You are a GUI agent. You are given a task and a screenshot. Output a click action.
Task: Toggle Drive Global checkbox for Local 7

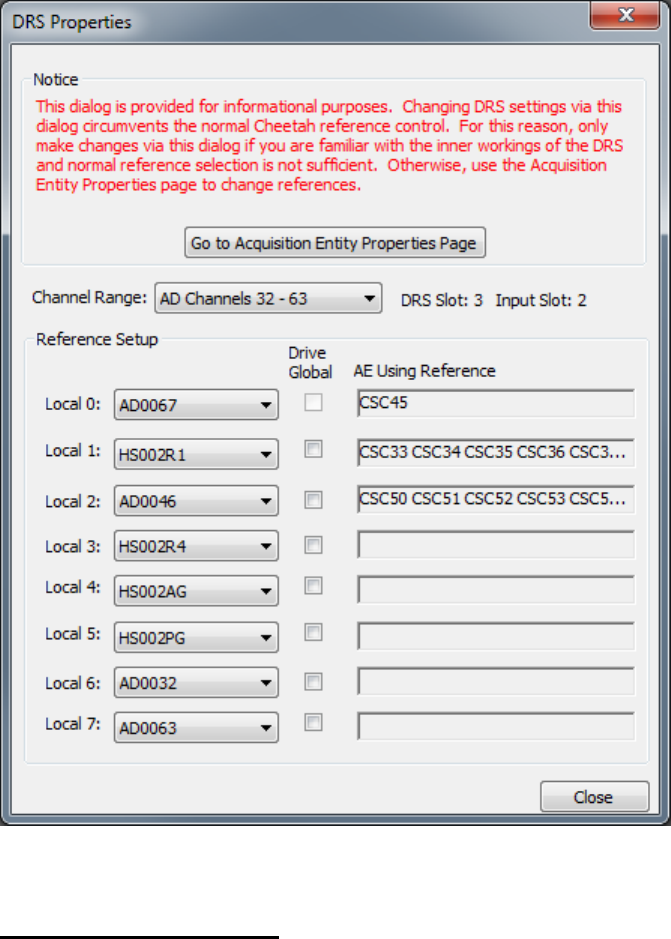coord(313,722)
